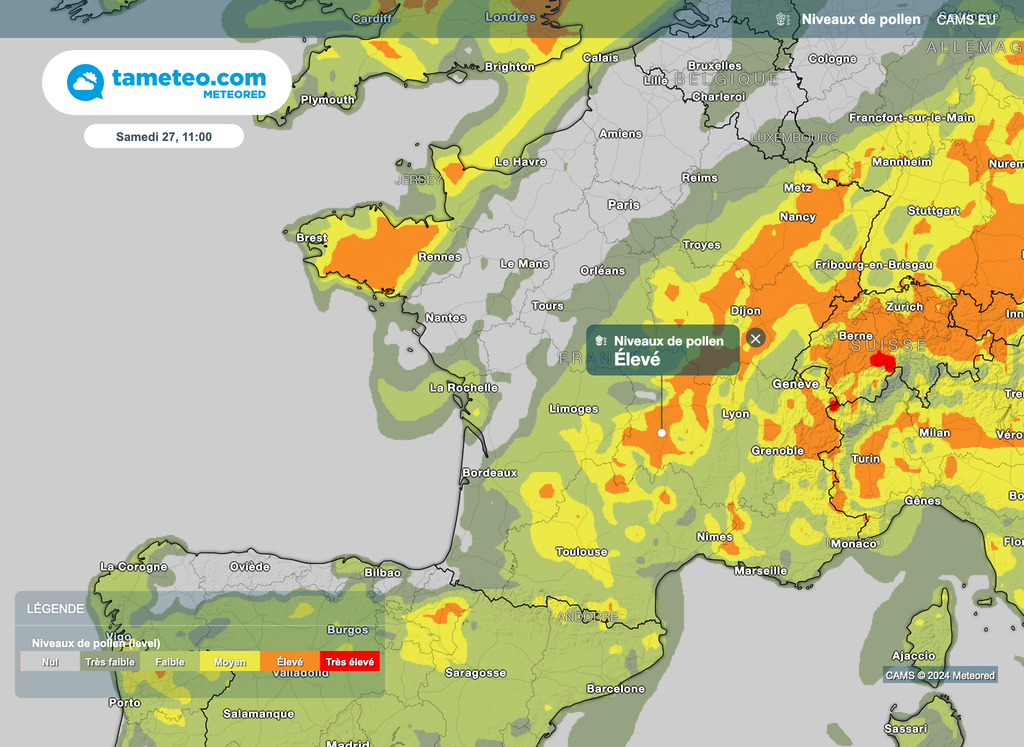This screenshot has height=747, width=1024.
Task: Click the Milan city label
Action: 935,432
